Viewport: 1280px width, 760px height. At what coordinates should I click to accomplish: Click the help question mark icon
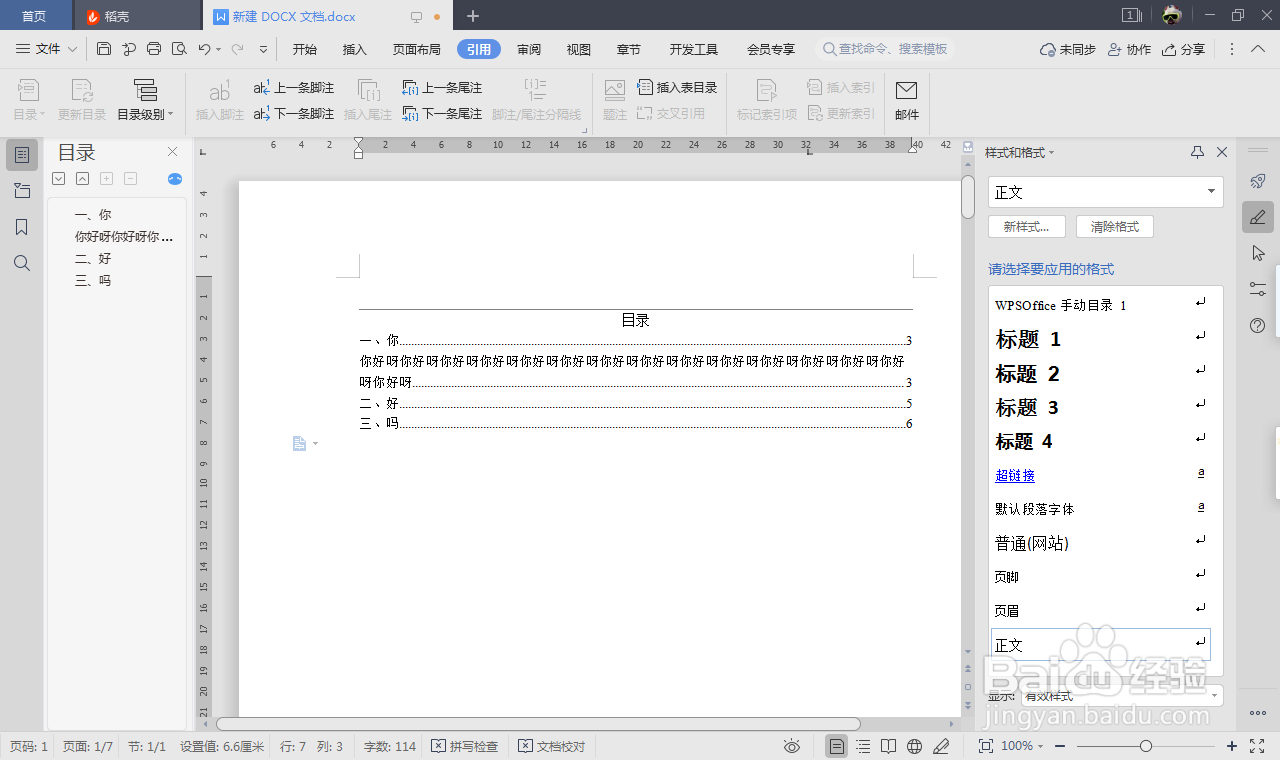click(x=1258, y=325)
